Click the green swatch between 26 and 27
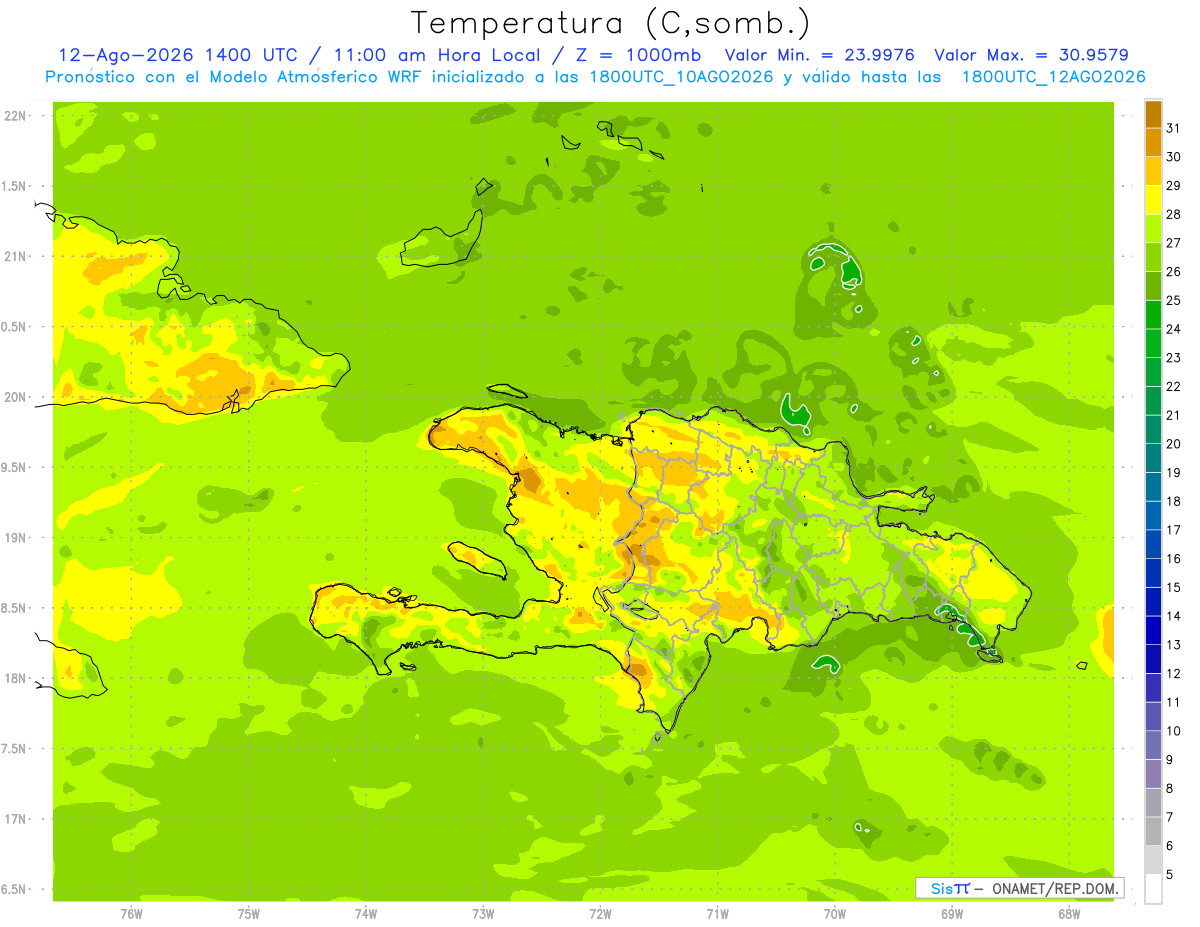The height and width of the screenshot is (927, 1200). pos(1153,258)
